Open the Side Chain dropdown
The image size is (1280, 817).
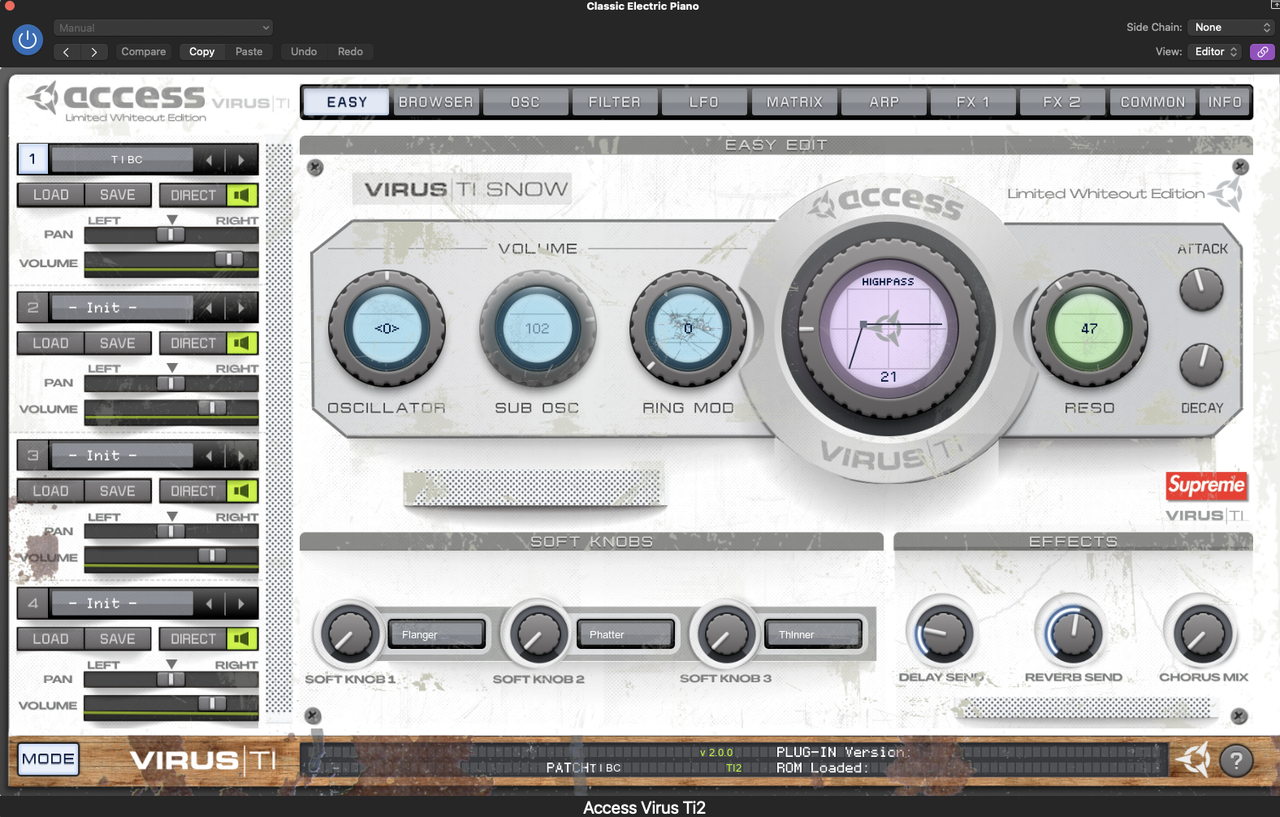pos(1230,28)
